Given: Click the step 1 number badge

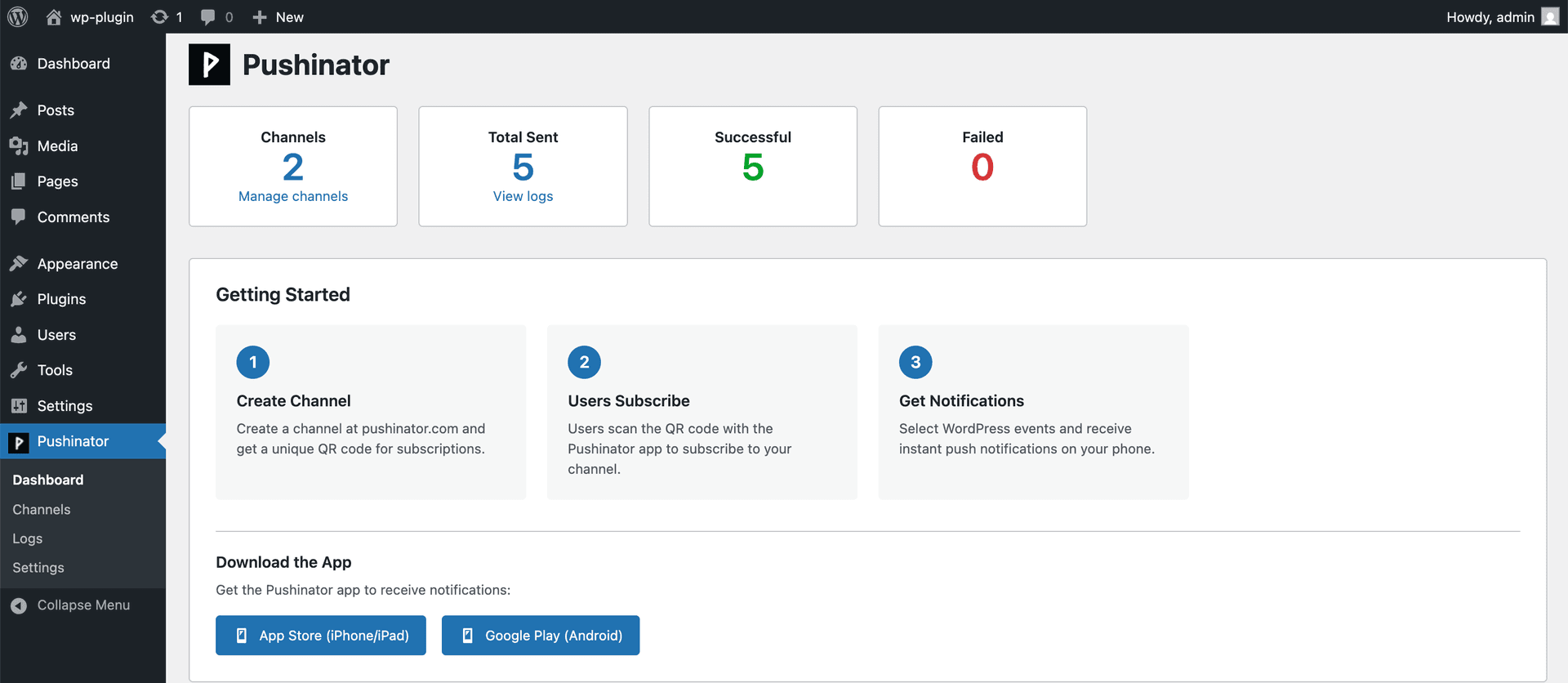Looking at the screenshot, I should click(x=253, y=362).
